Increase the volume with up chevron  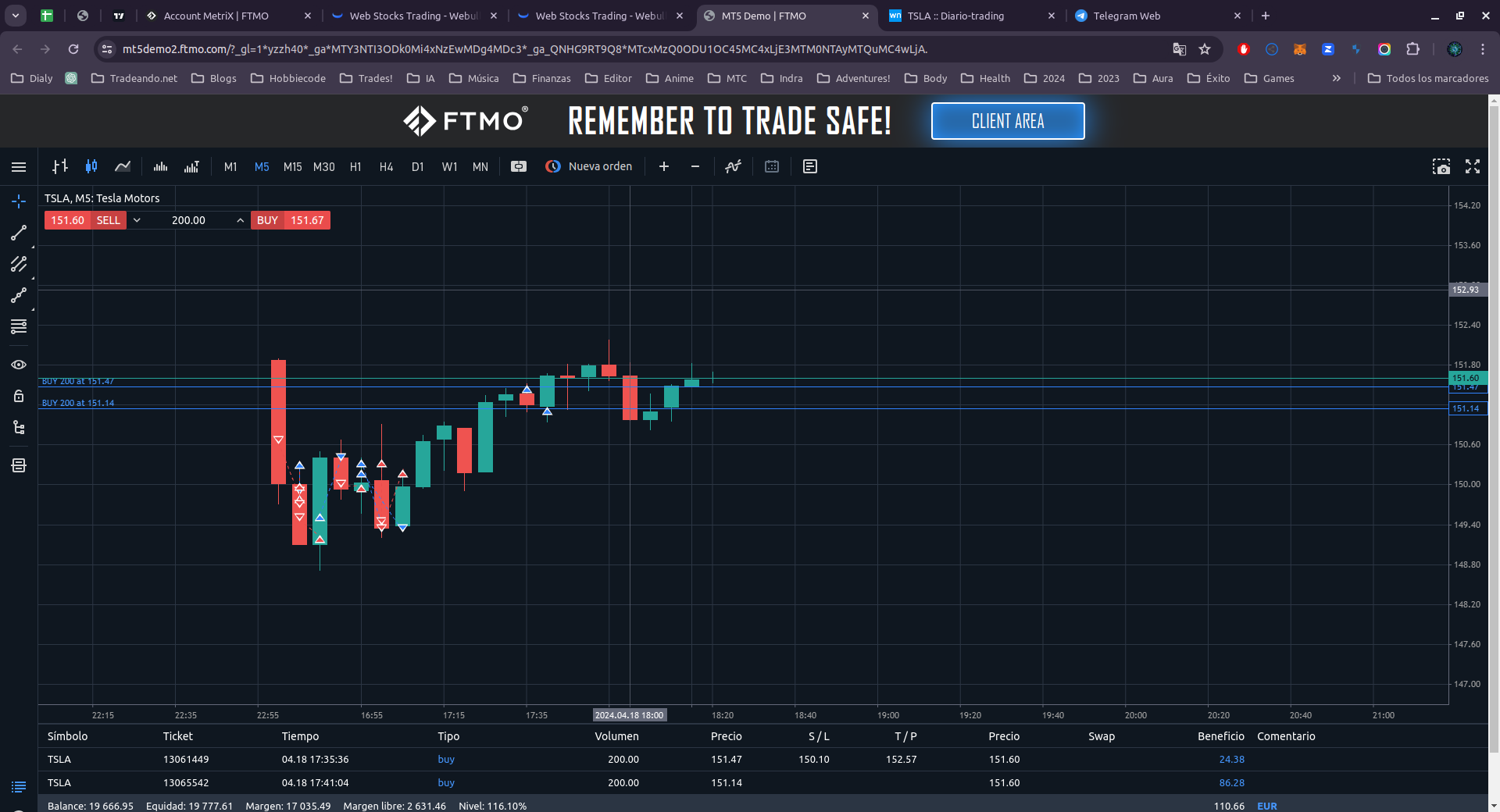[240, 220]
